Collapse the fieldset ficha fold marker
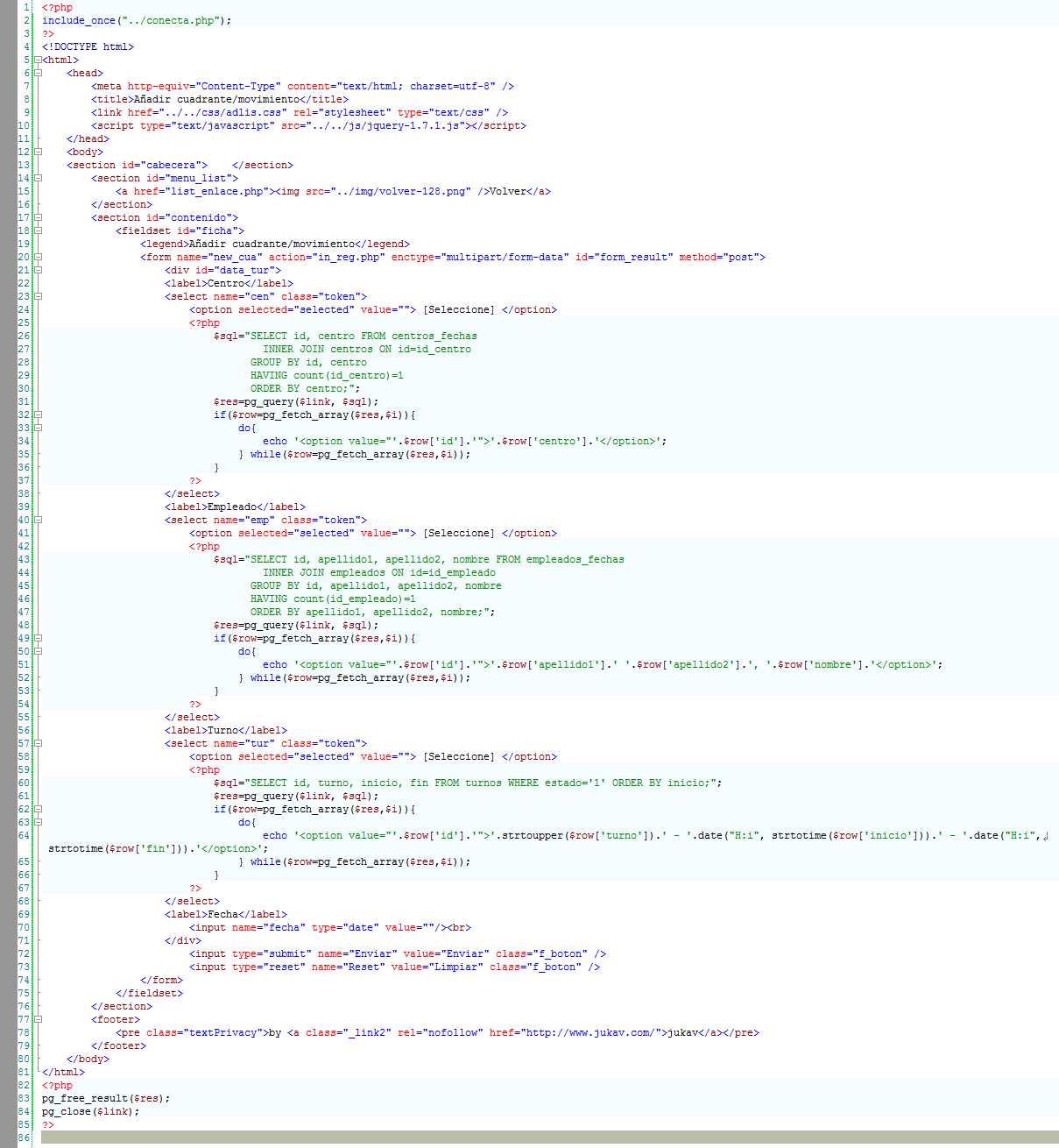The image size is (1059, 1148). (x=38, y=230)
